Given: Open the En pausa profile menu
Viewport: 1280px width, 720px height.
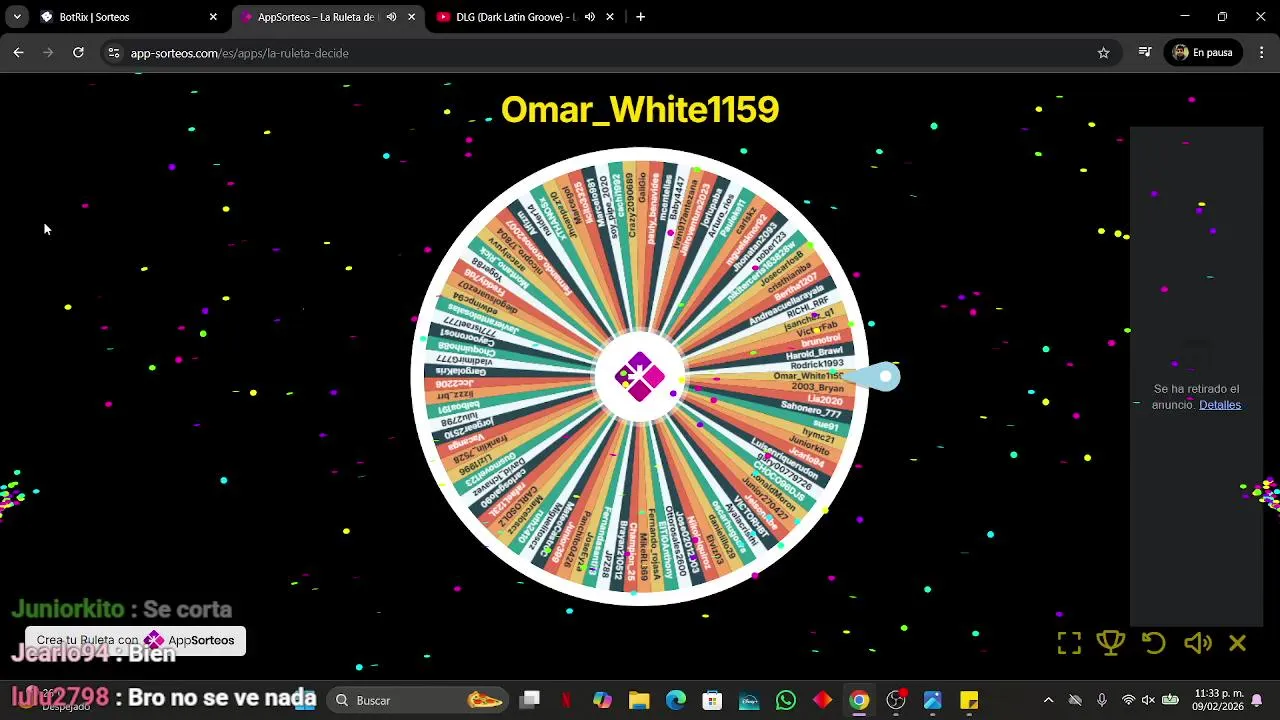Looking at the screenshot, I should click(x=1203, y=53).
